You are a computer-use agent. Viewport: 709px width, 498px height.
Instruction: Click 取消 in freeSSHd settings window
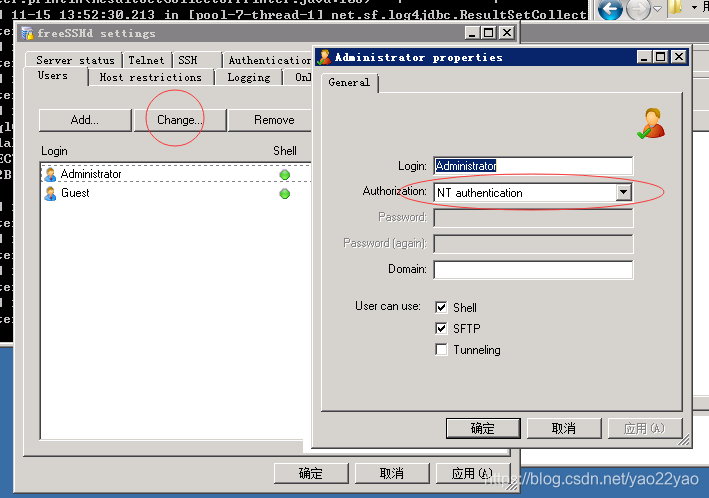392,473
